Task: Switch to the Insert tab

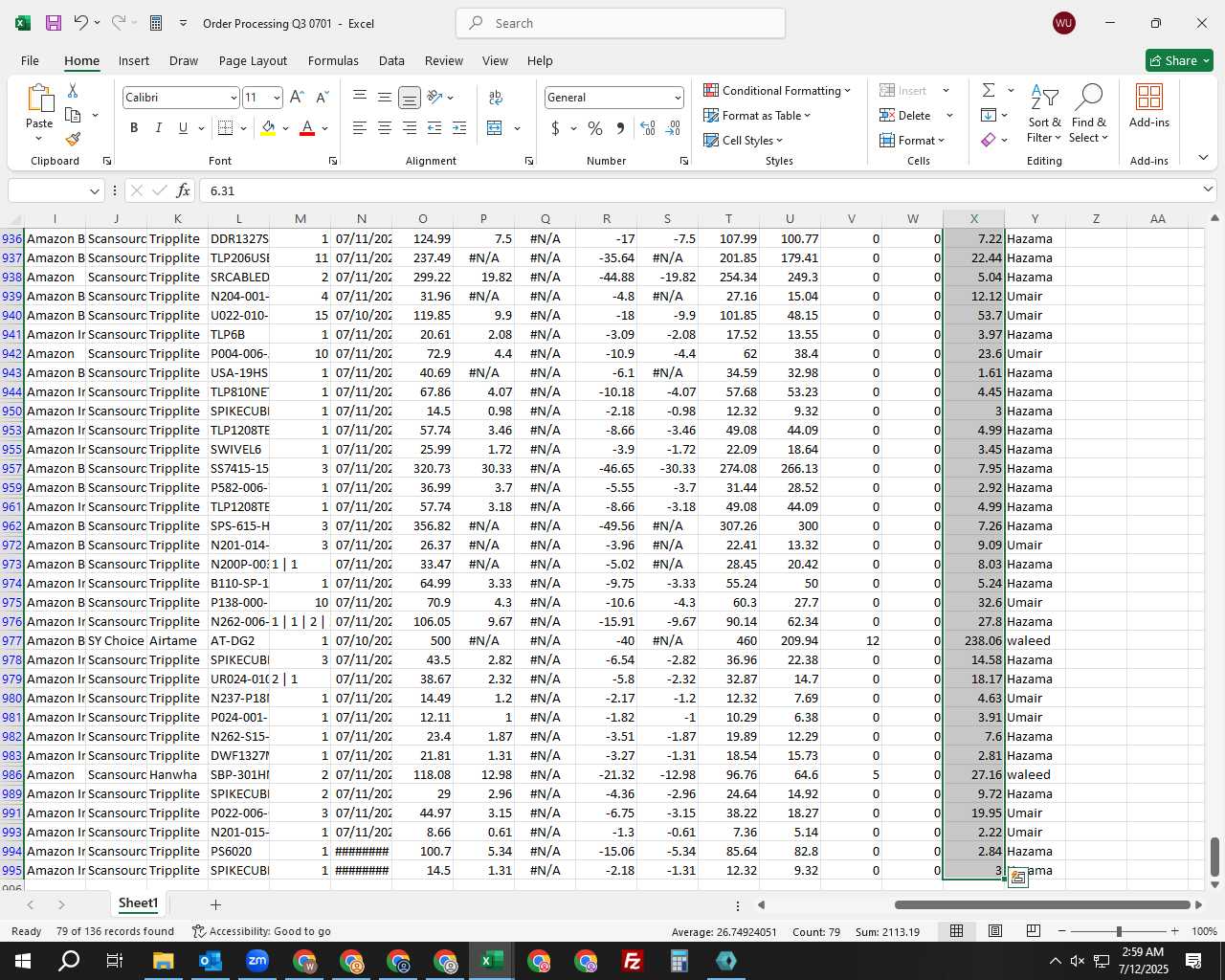Action: click(134, 60)
